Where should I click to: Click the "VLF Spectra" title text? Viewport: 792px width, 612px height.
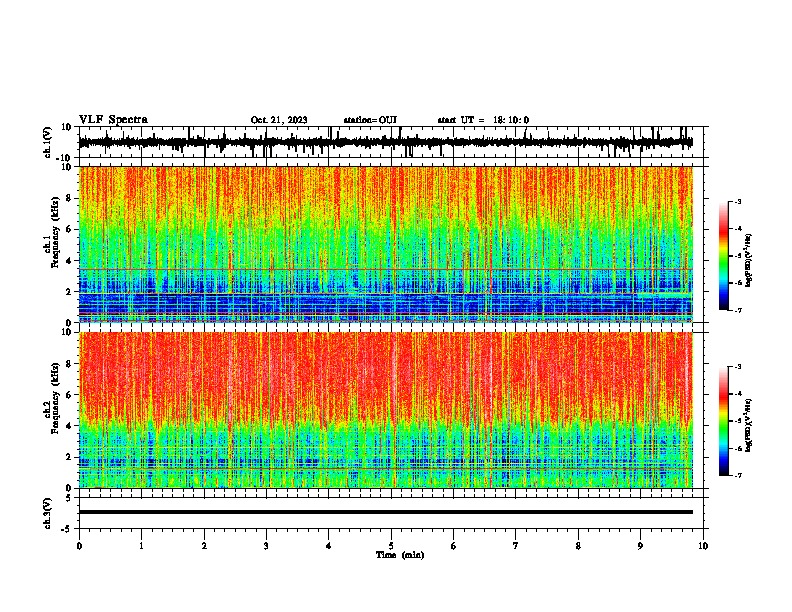(x=113, y=120)
